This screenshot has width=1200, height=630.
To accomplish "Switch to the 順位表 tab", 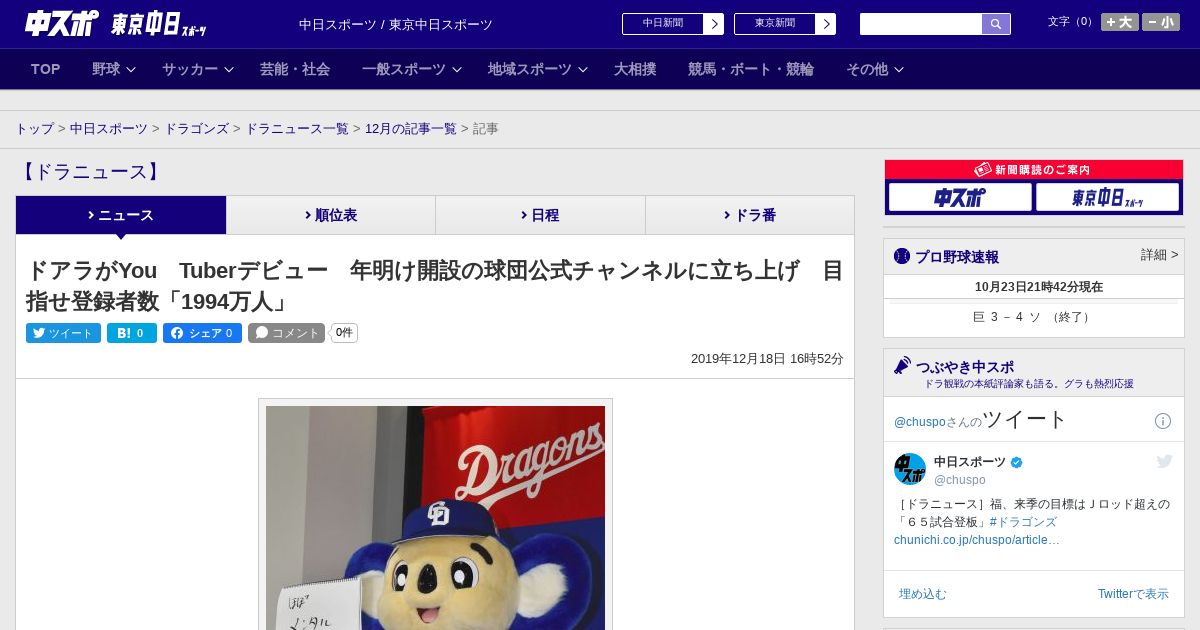I will point(331,215).
